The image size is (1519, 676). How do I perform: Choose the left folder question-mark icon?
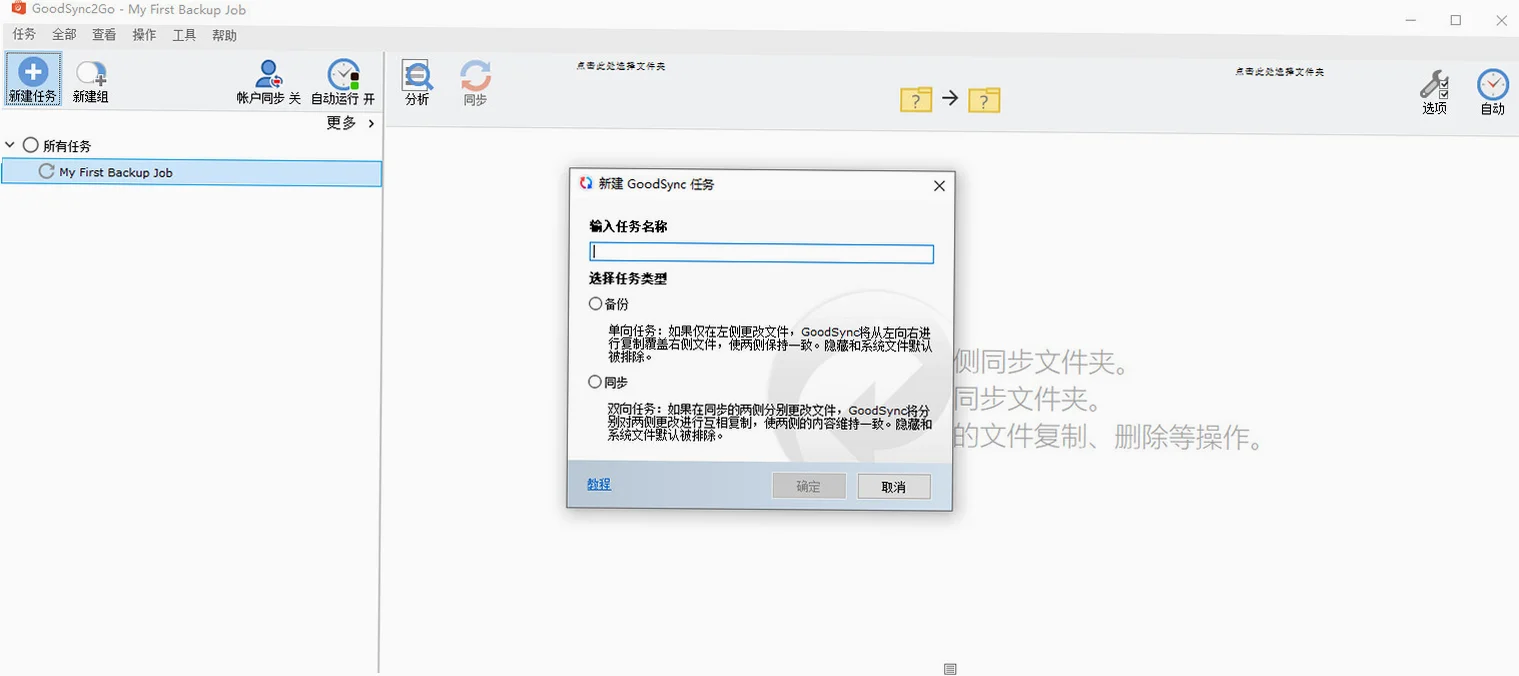click(916, 99)
